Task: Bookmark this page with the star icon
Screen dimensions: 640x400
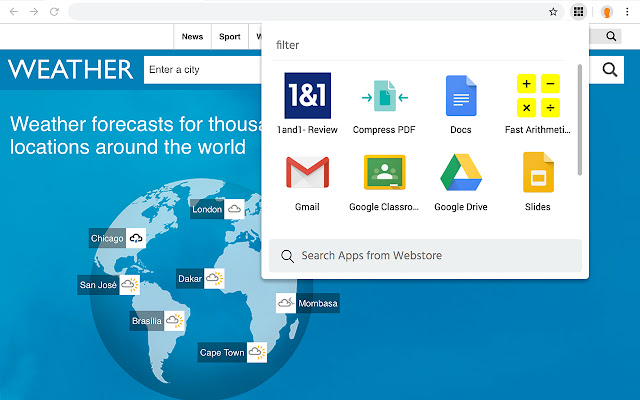Action: (x=553, y=12)
